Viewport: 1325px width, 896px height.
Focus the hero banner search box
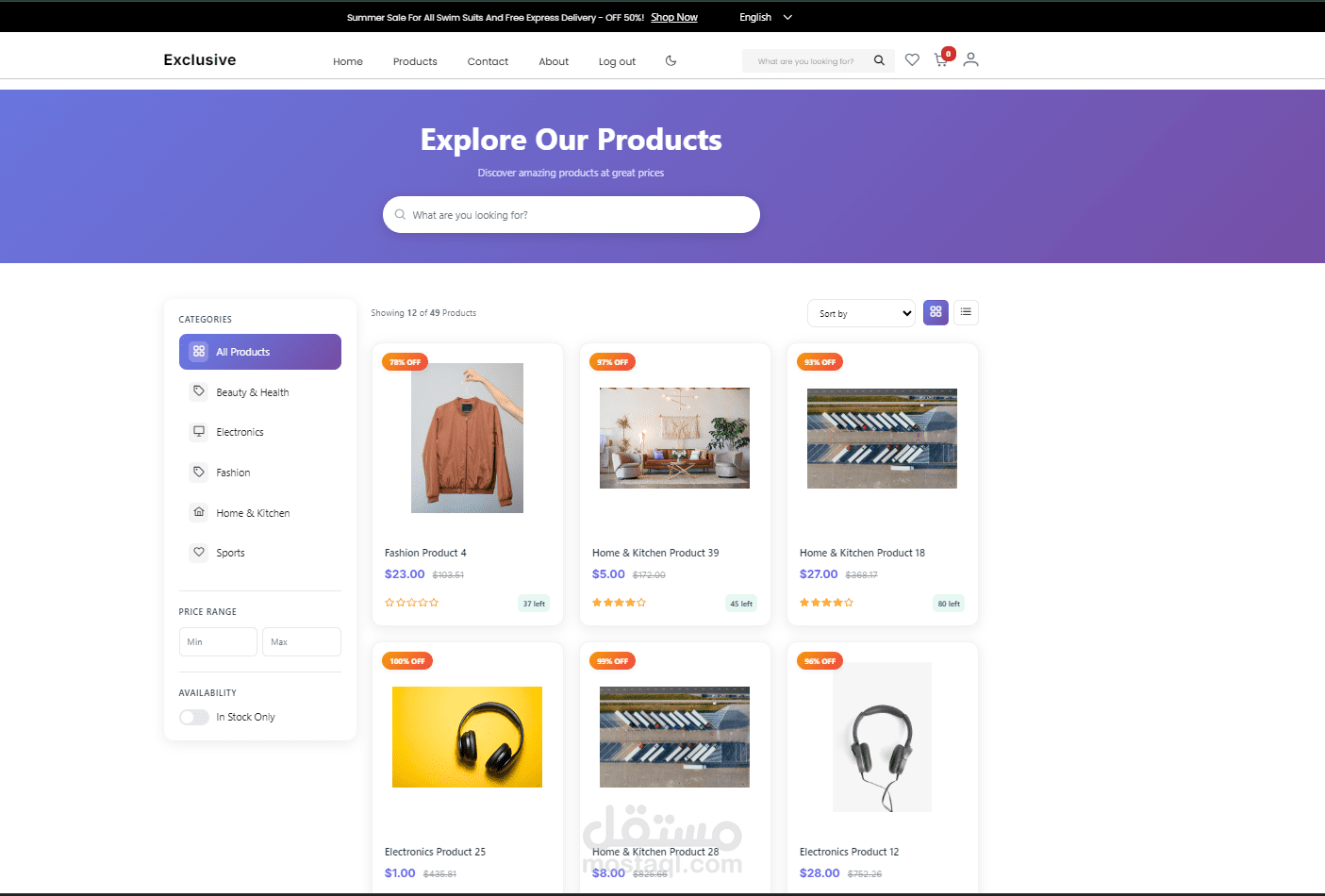[x=571, y=214]
